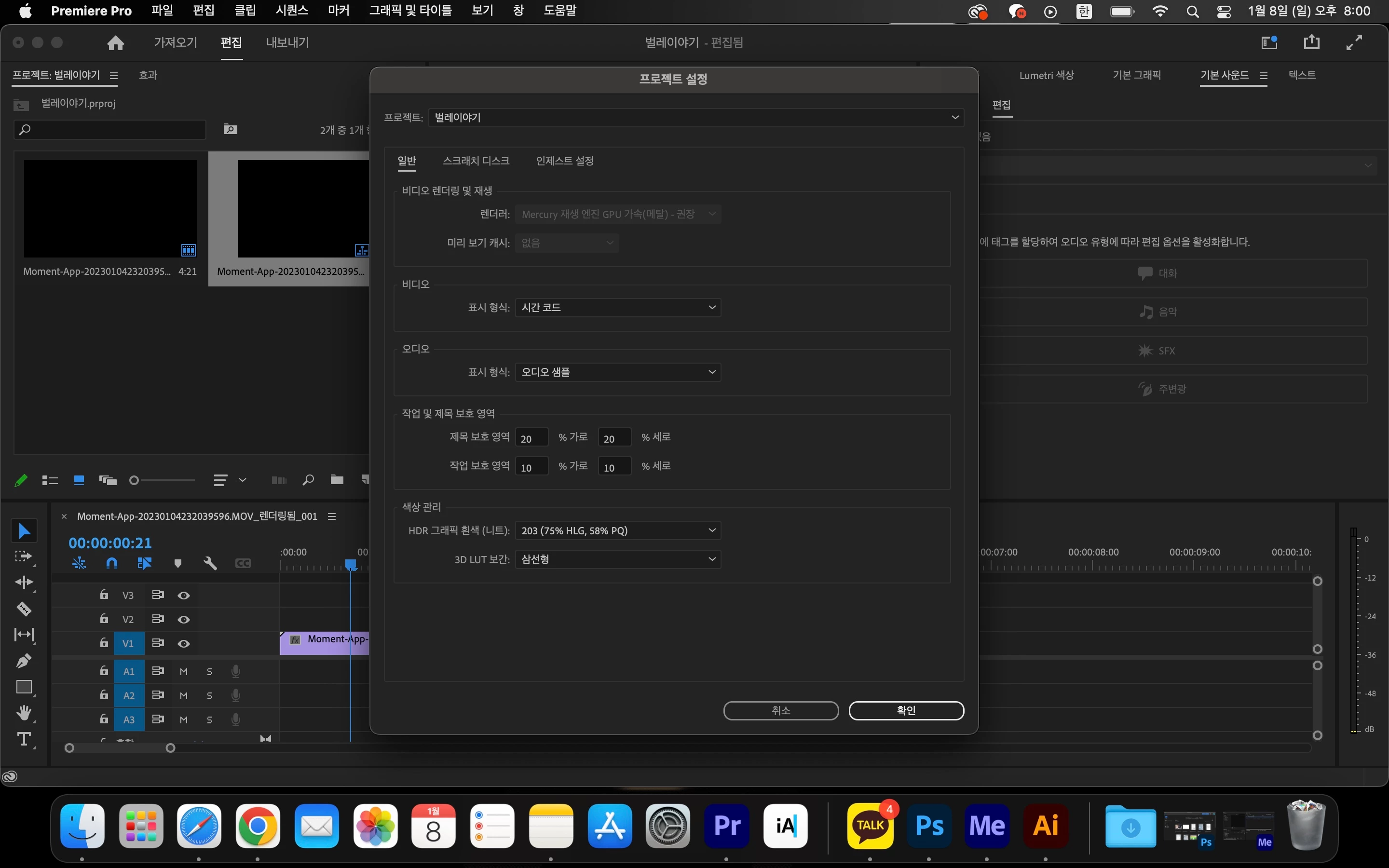Viewport: 1389px width, 868px height.
Task: Select the Razor tool in the toolbar
Action: (x=24, y=609)
